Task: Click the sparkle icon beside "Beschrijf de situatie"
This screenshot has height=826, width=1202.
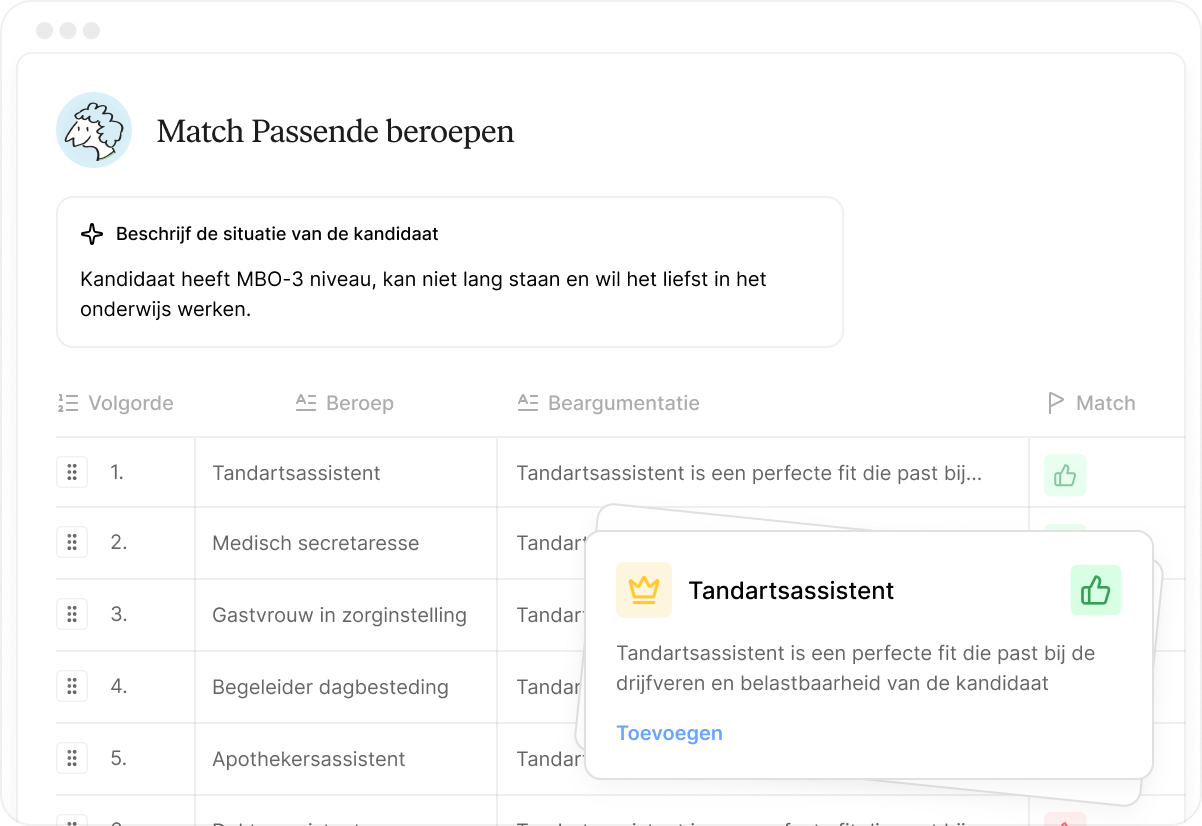Action: tap(92, 234)
